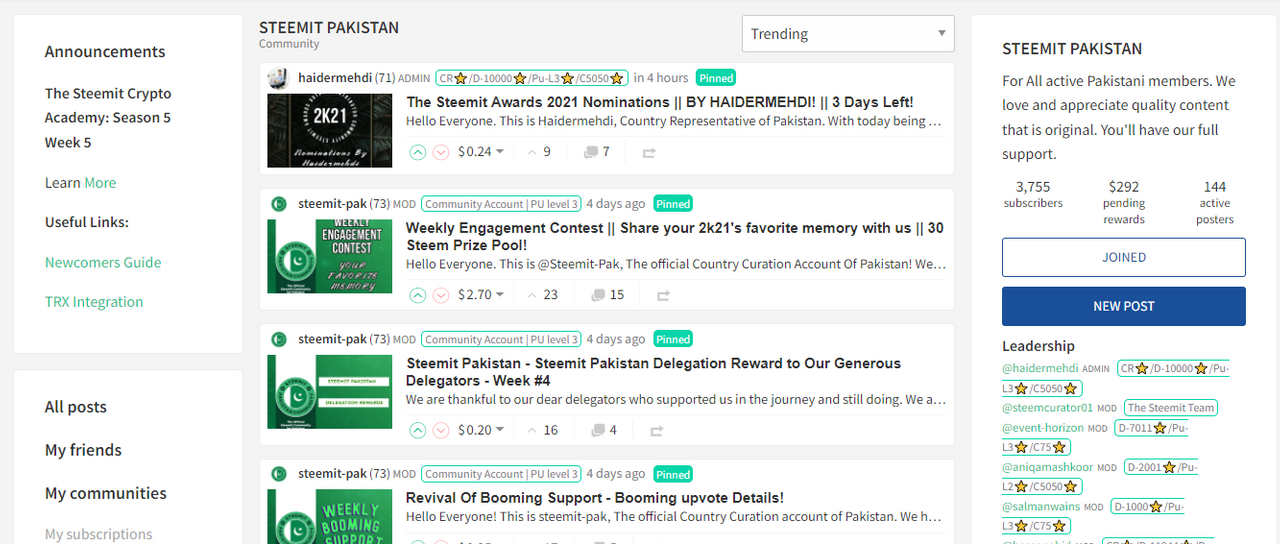
Task: Resteem the Weekly Engagement Contest post
Action: 662,296
